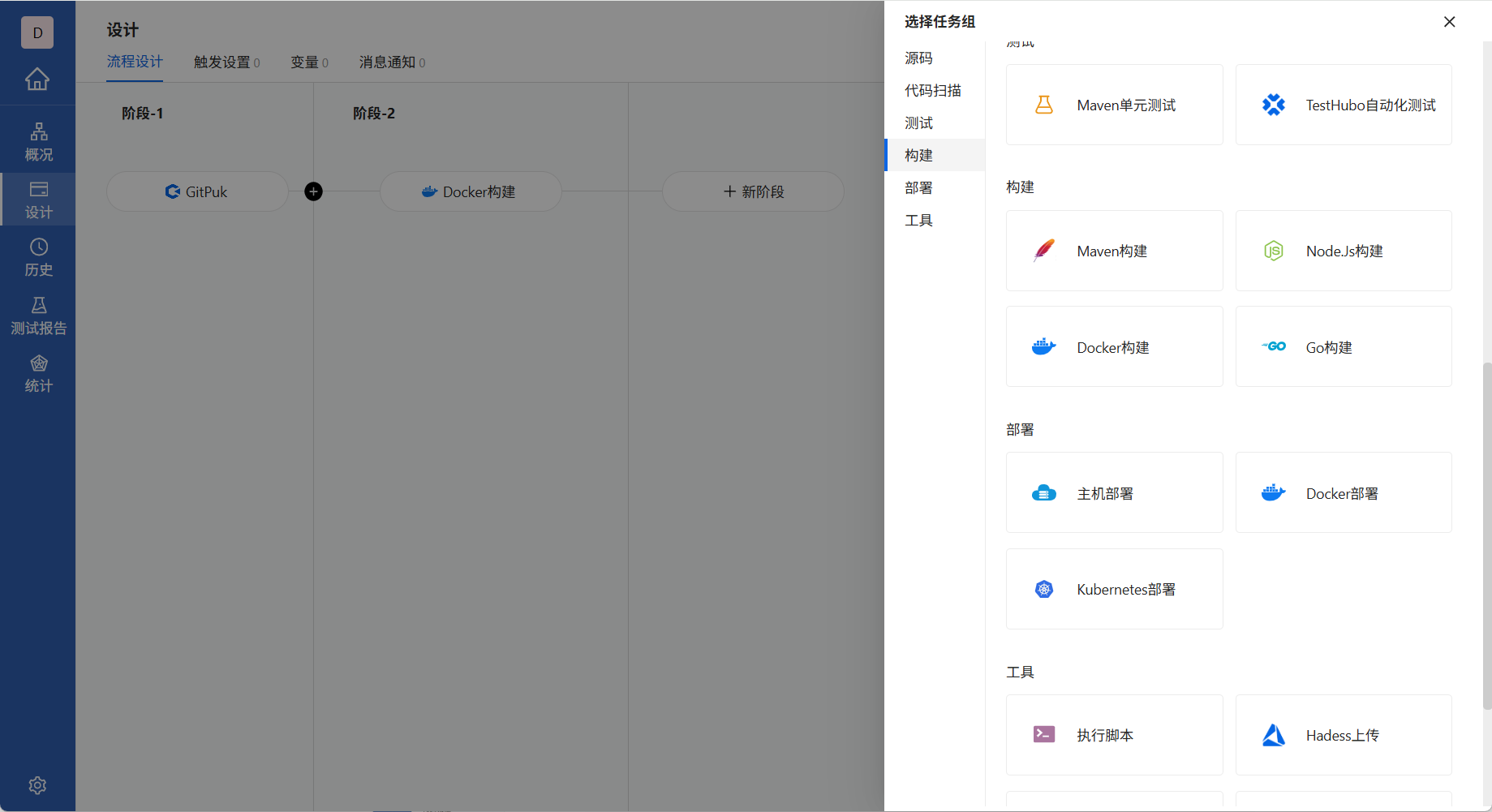The image size is (1492, 812).
Task: Click the 阶段-2 stage title
Action: [374, 114]
